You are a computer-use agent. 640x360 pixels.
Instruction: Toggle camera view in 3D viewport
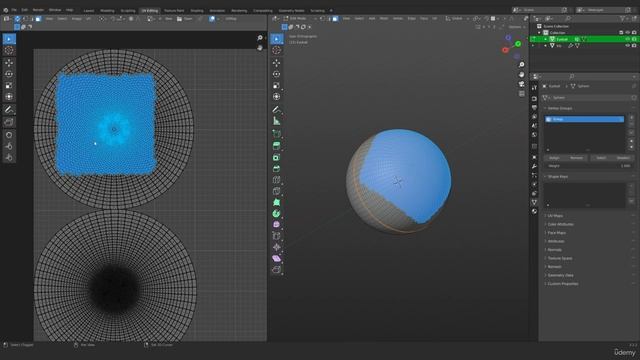522,84
